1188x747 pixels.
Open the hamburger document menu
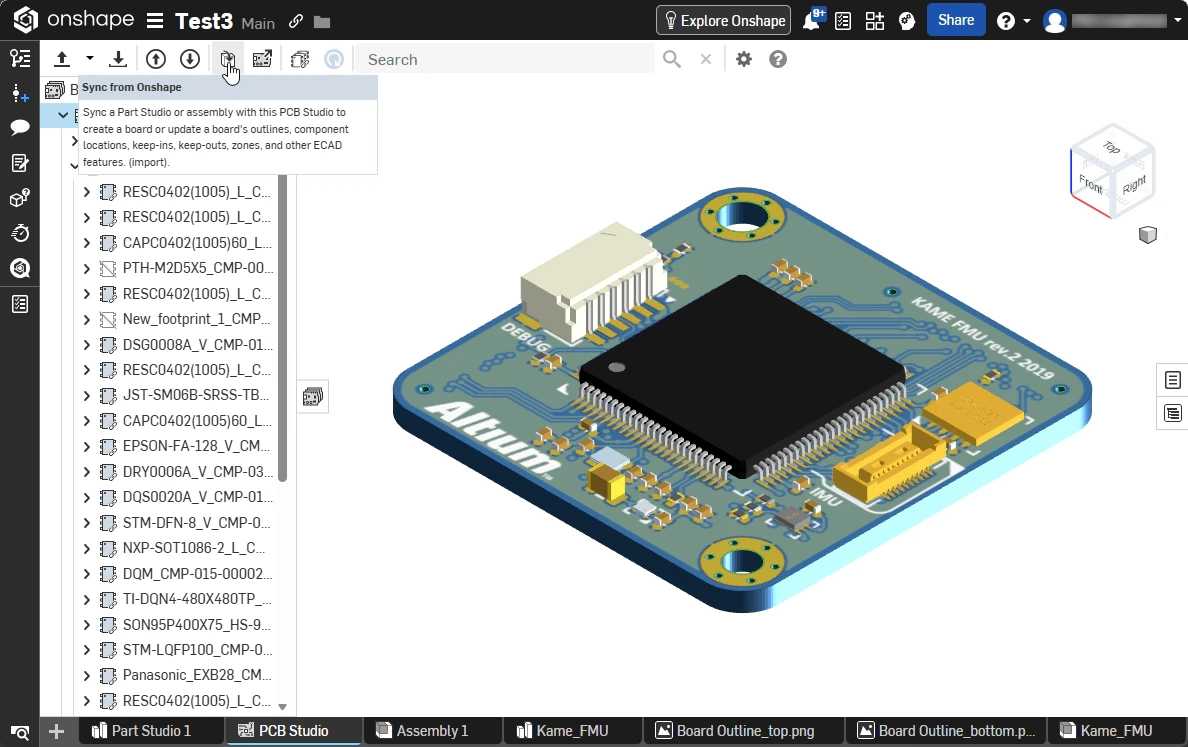click(155, 20)
